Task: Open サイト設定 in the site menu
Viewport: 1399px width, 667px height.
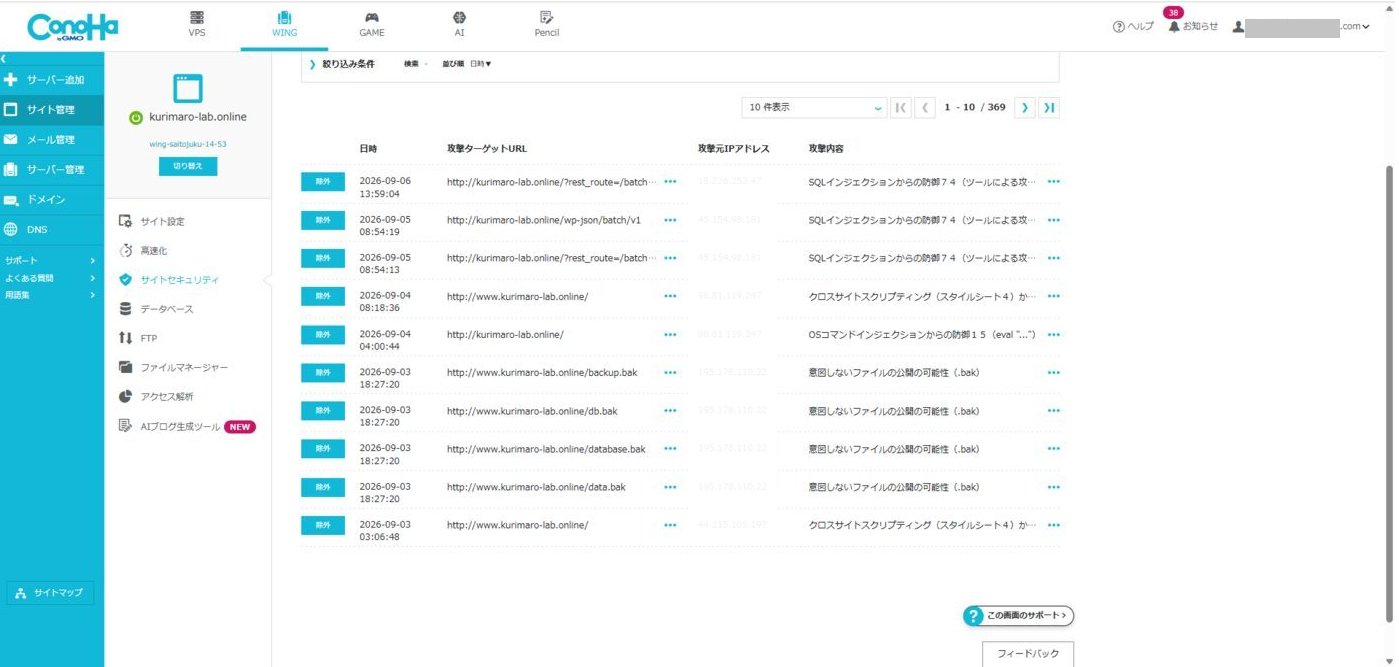Action: pyautogui.click(x=152, y=222)
